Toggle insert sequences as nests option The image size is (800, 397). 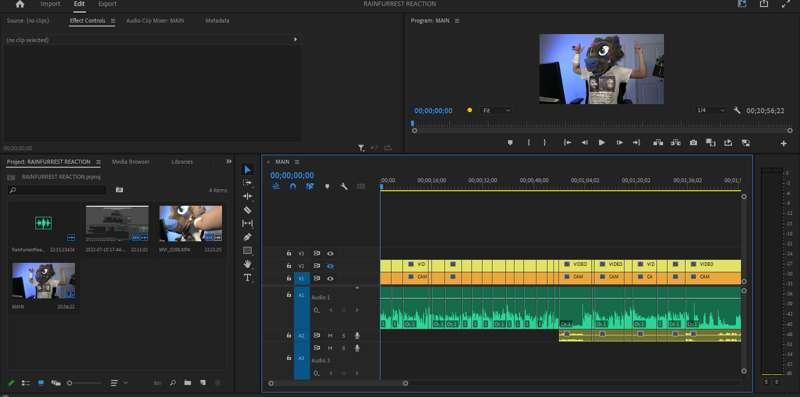pyautogui.click(x=276, y=186)
